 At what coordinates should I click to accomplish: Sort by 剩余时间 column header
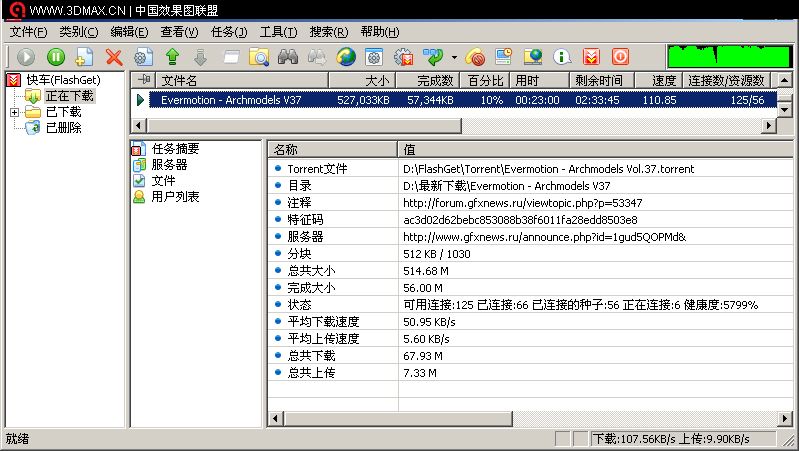tap(602, 81)
